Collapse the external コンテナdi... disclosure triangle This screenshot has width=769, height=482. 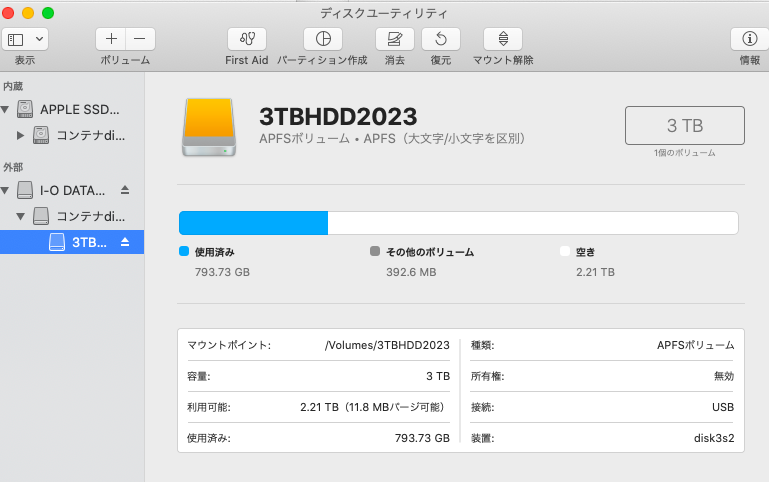(x=20, y=216)
